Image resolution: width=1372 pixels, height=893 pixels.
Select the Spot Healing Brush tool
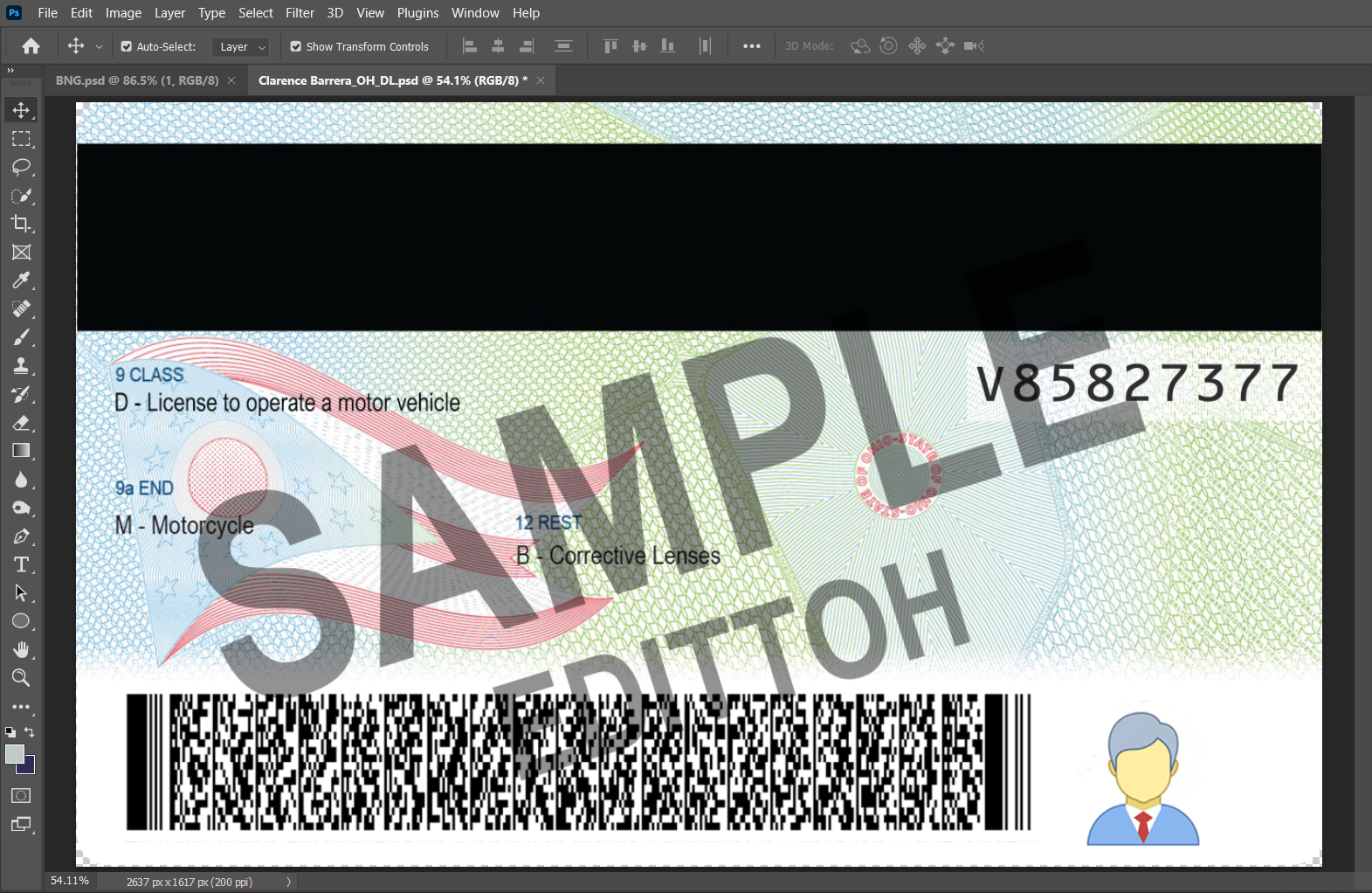click(21, 309)
